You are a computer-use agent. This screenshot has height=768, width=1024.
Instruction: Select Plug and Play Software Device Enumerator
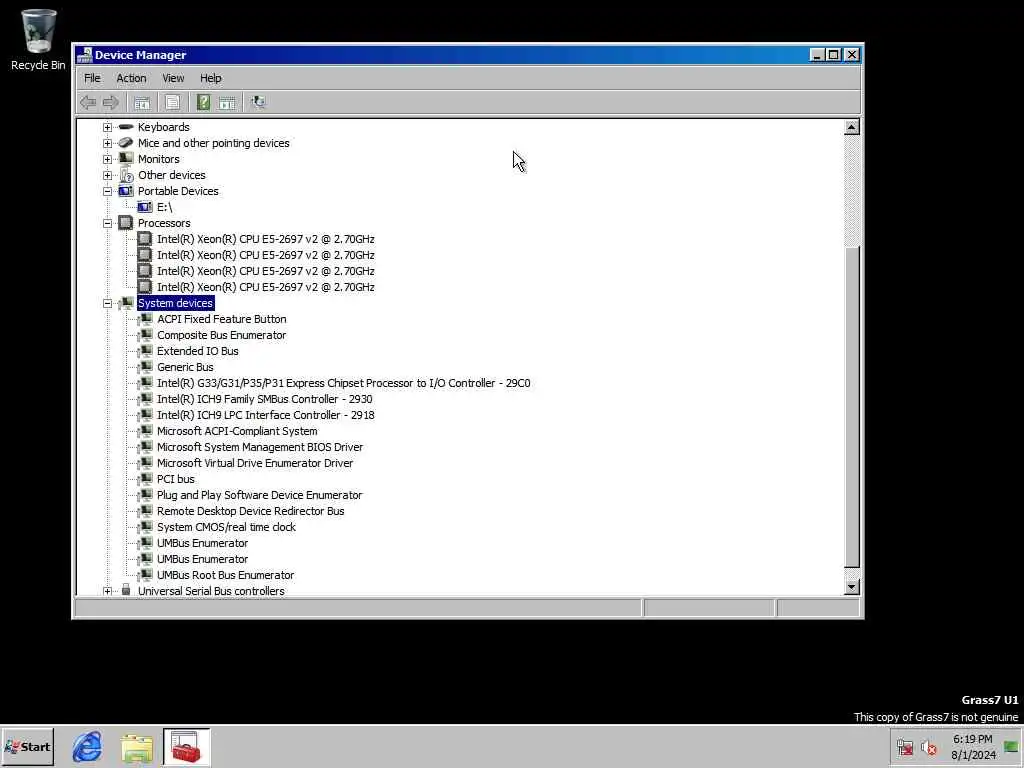[x=259, y=495]
